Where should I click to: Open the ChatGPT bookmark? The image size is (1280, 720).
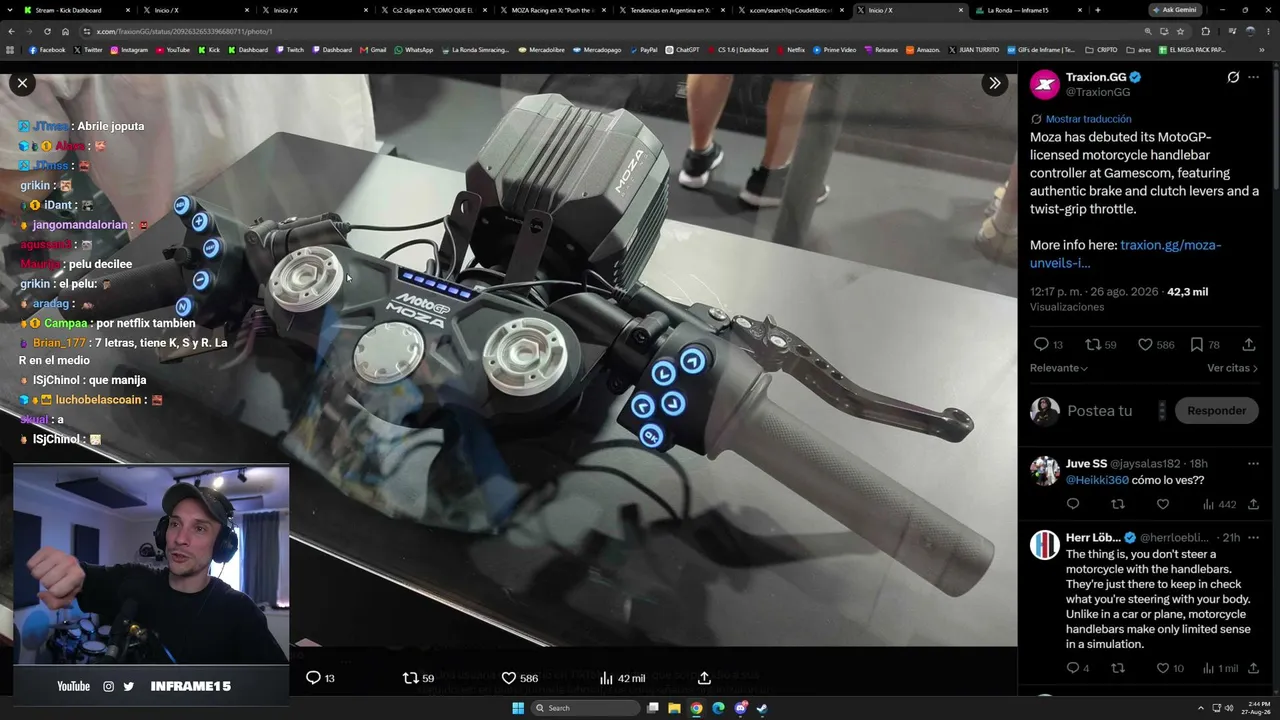coord(683,50)
